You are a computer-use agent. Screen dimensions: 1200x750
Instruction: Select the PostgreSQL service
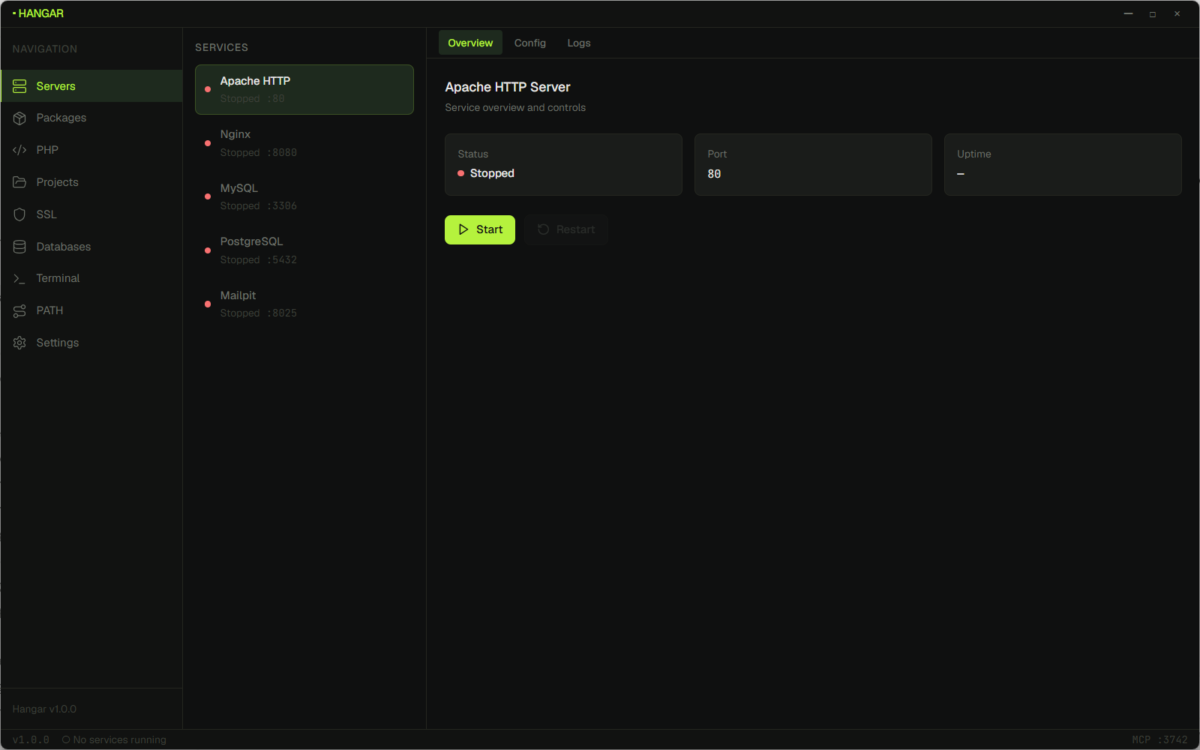tap(304, 251)
